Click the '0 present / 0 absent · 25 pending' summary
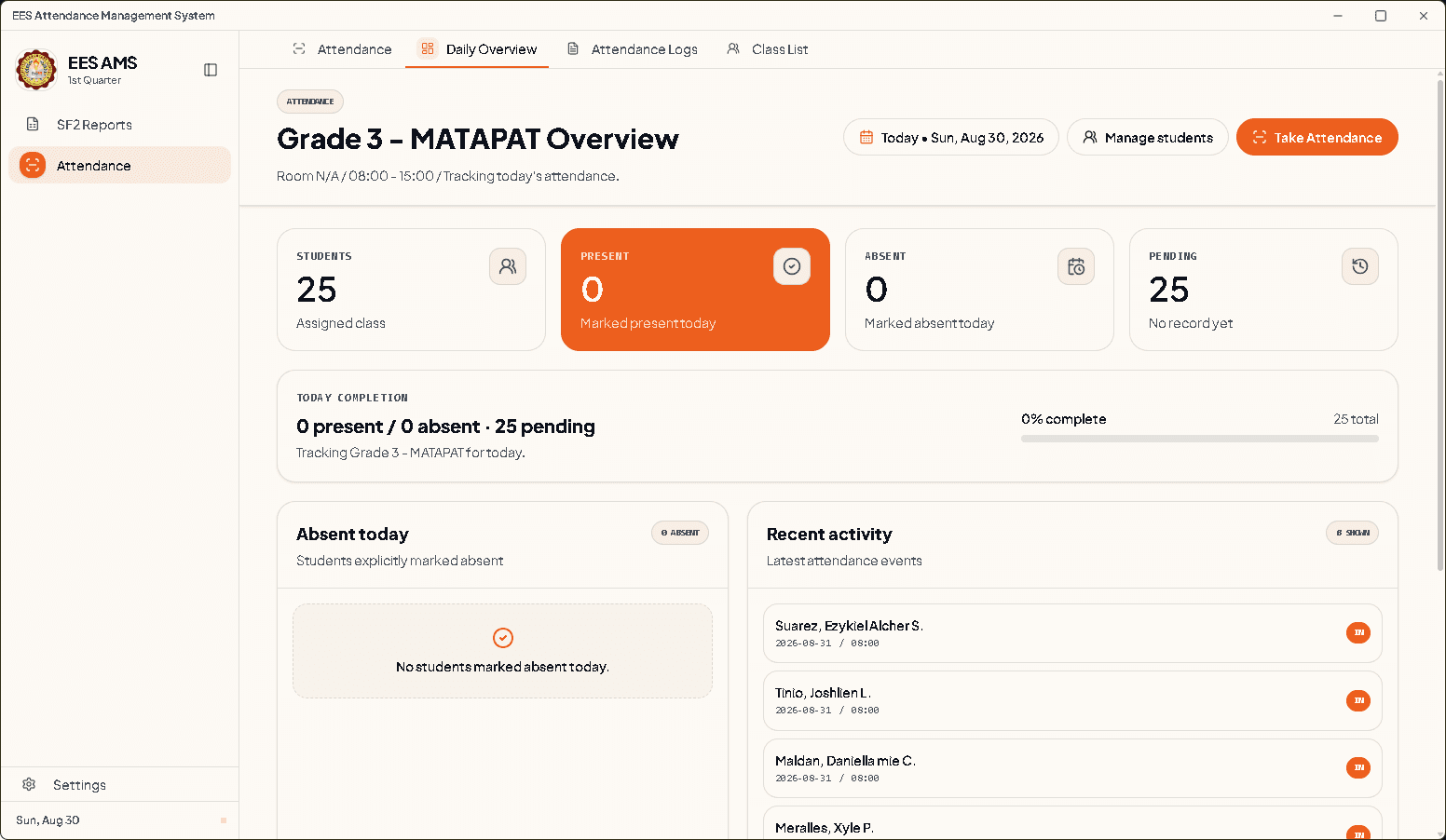The height and width of the screenshot is (840, 1446). pos(445,427)
